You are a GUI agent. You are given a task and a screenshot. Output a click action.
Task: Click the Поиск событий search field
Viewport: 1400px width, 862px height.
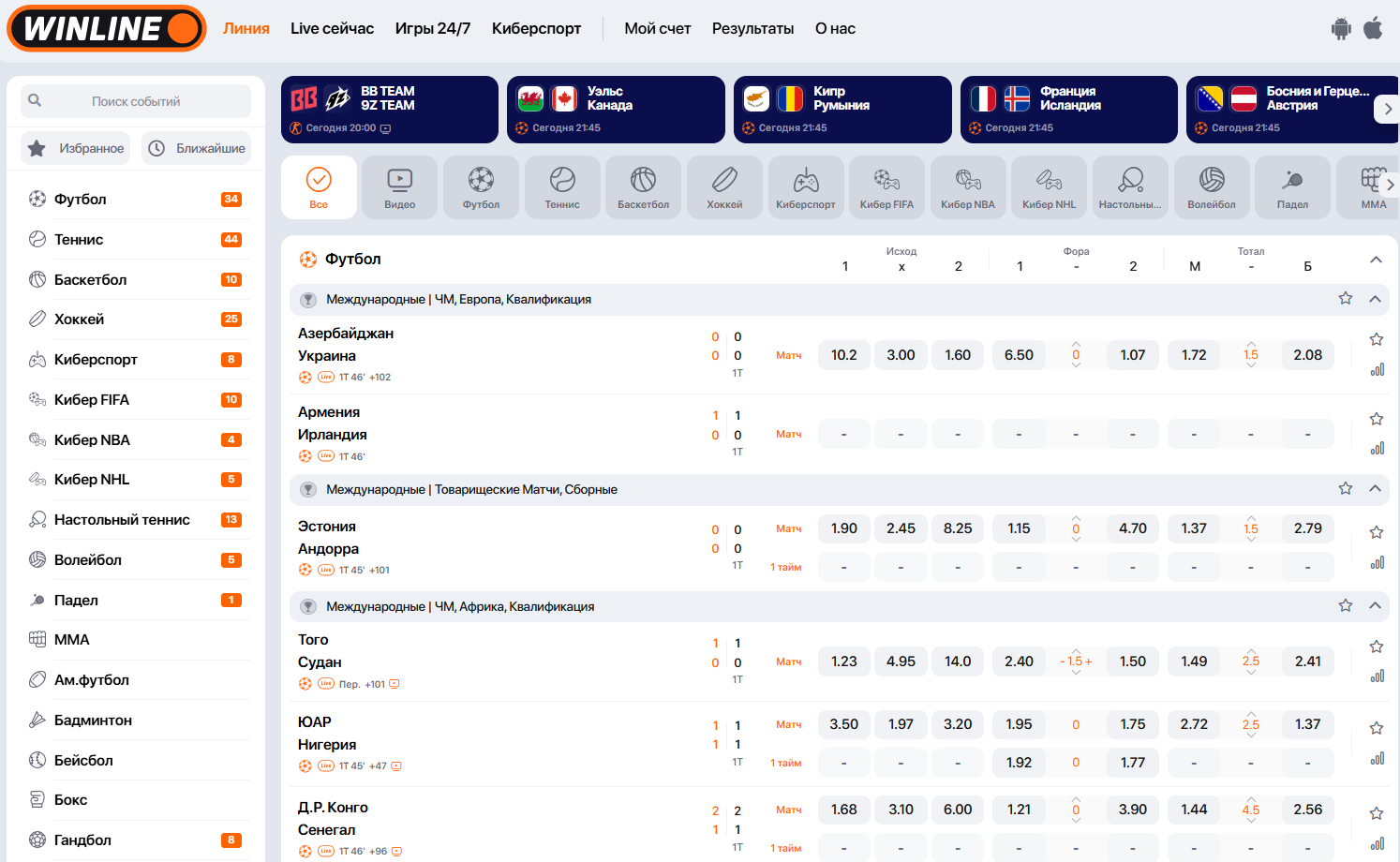[136, 101]
